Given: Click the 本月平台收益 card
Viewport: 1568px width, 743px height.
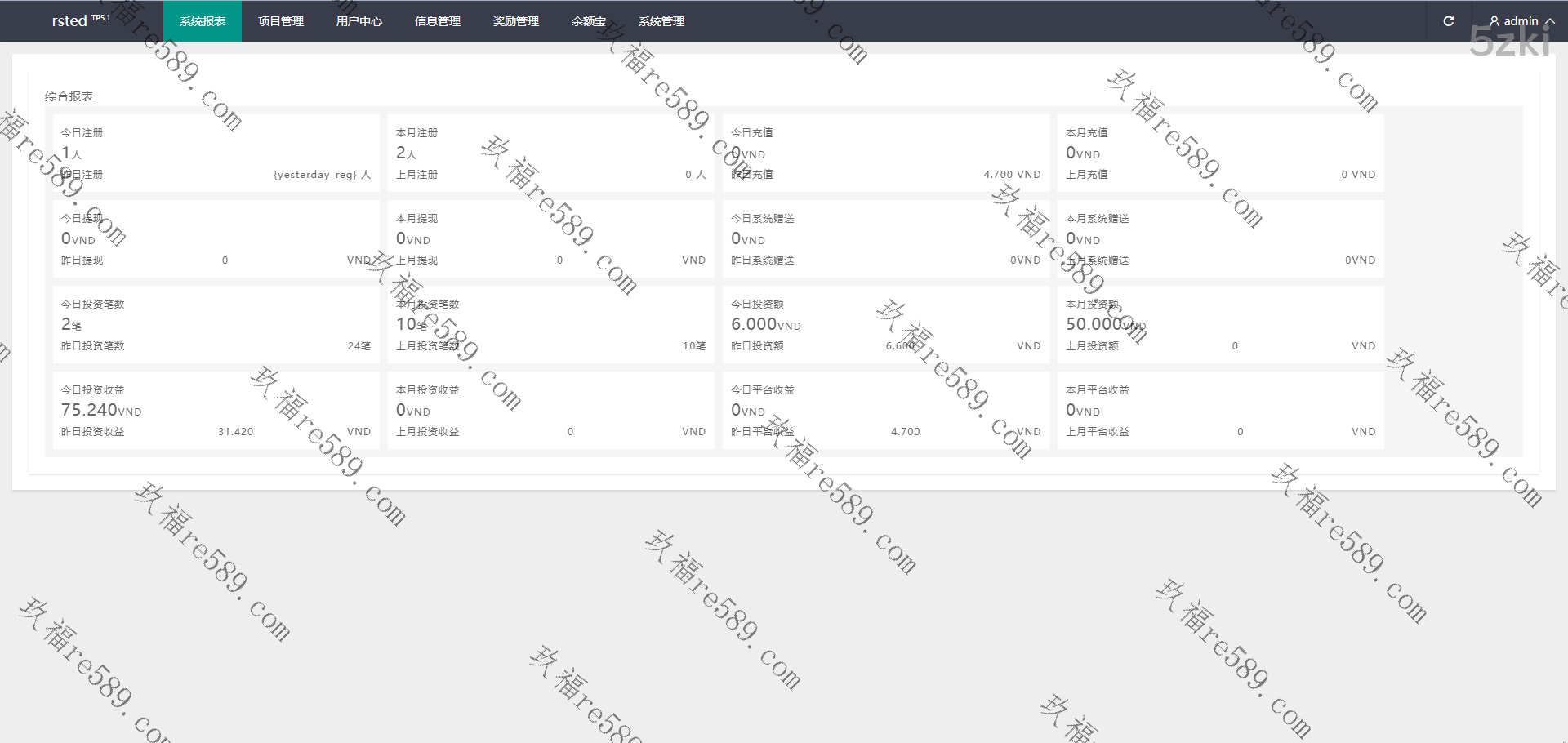Looking at the screenshot, I should (x=1220, y=410).
